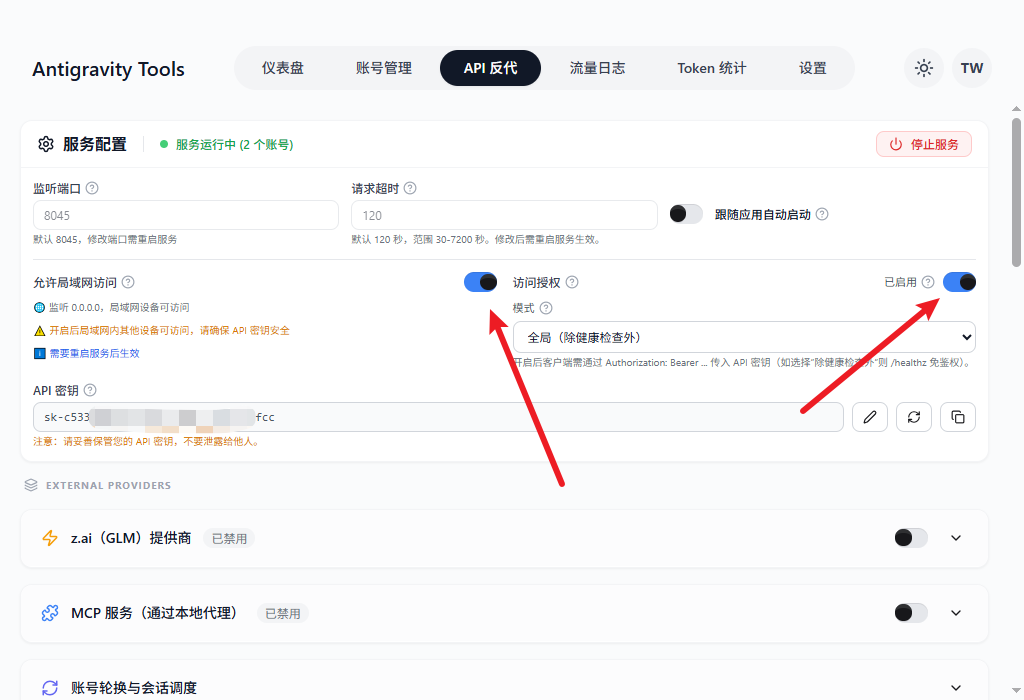
Task: Click the z.ai 已禁用 badge
Action: coord(229,539)
